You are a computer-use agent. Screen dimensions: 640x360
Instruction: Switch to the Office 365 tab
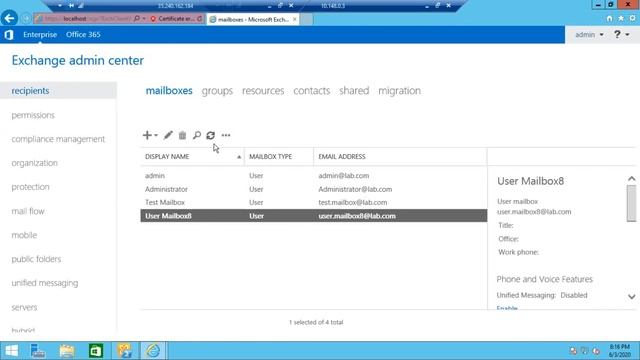click(83, 35)
